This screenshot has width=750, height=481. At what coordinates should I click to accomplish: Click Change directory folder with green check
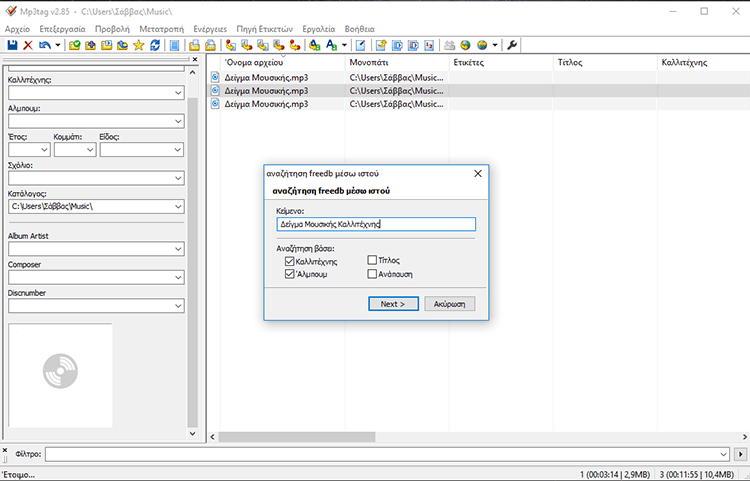pyautogui.click(x=74, y=45)
